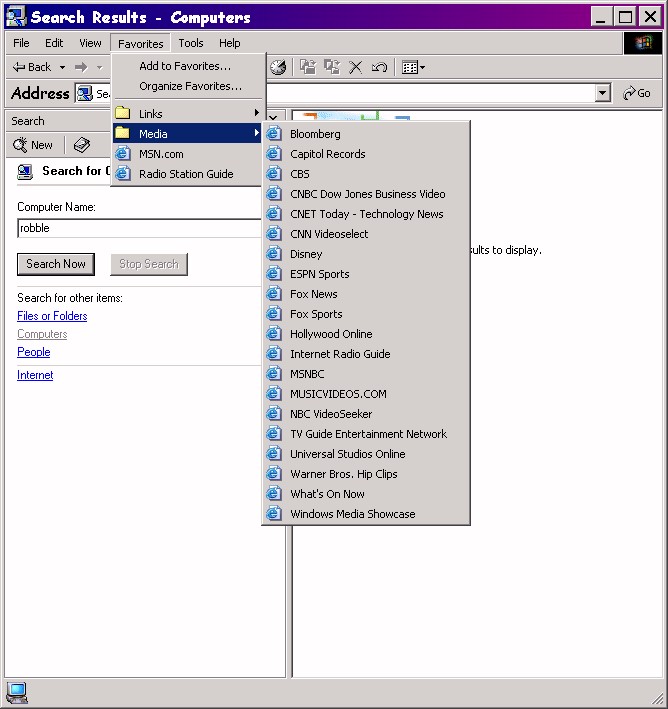Viewport: 668px width, 709px height.
Task: Choose Add to Favorites menu entry
Action: pyautogui.click(x=184, y=66)
